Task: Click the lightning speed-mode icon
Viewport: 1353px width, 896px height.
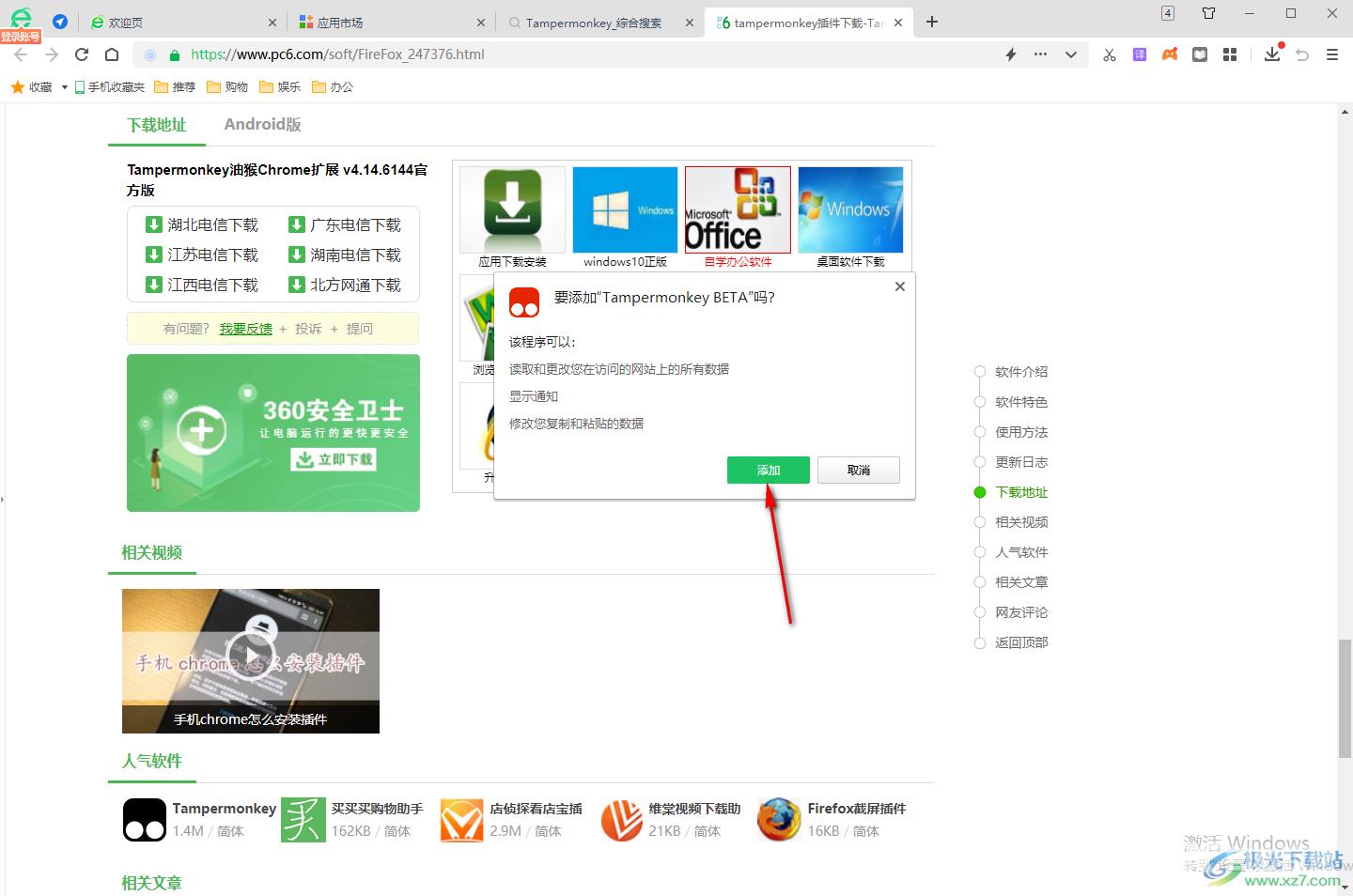Action: pyautogui.click(x=1011, y=54)
